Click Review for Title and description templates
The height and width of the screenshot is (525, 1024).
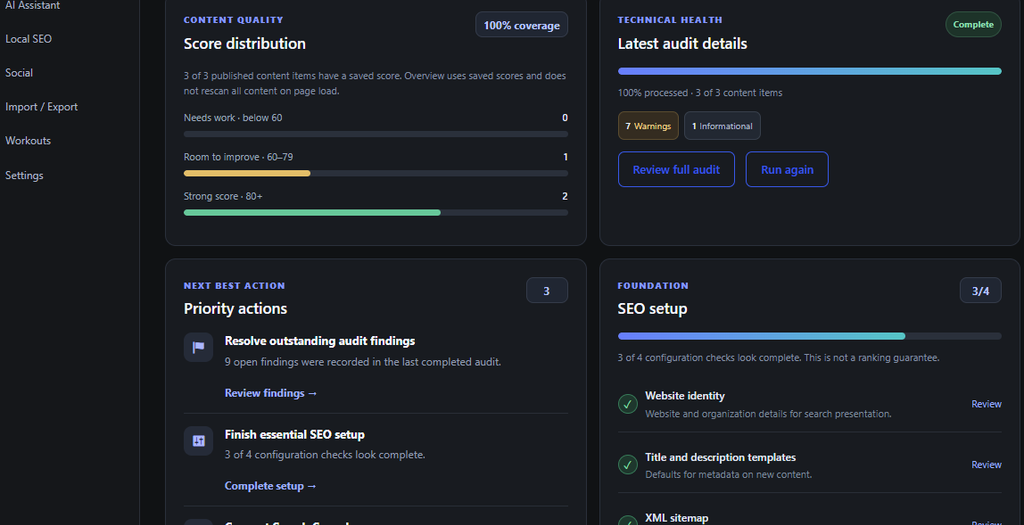point(986,465)
